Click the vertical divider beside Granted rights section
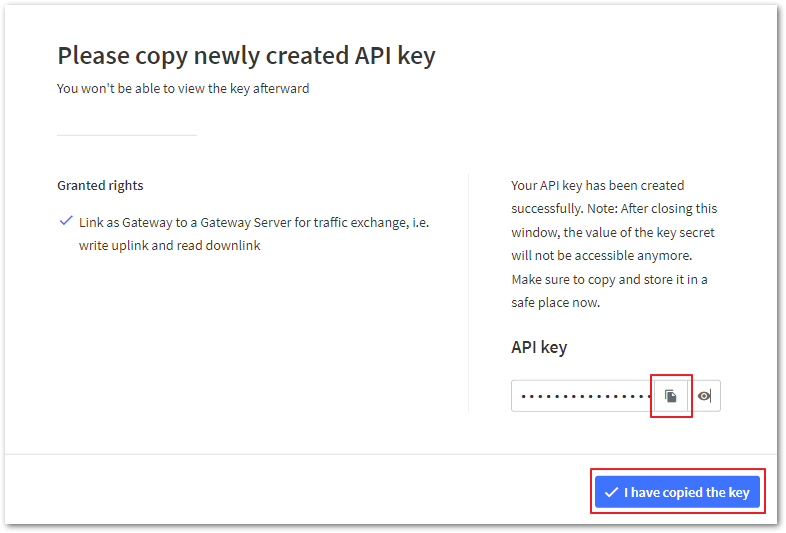This screenshot has height=533, width=786. (x=469, y=293)
